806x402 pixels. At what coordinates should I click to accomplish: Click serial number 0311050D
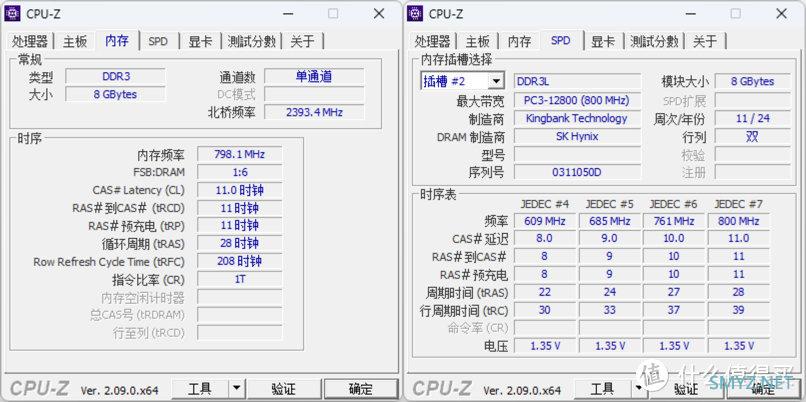point(578,172)
